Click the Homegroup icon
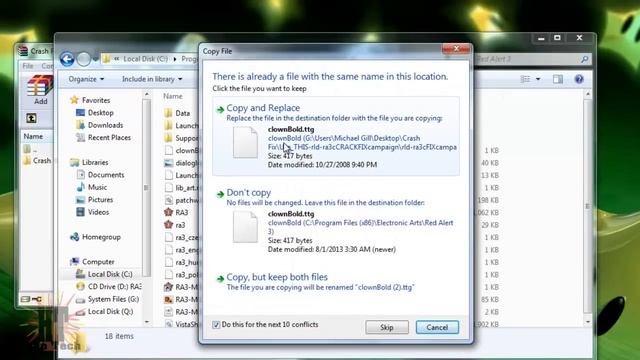Image resolution: width=640 pixels, height=360 pixels. point(75,237)
